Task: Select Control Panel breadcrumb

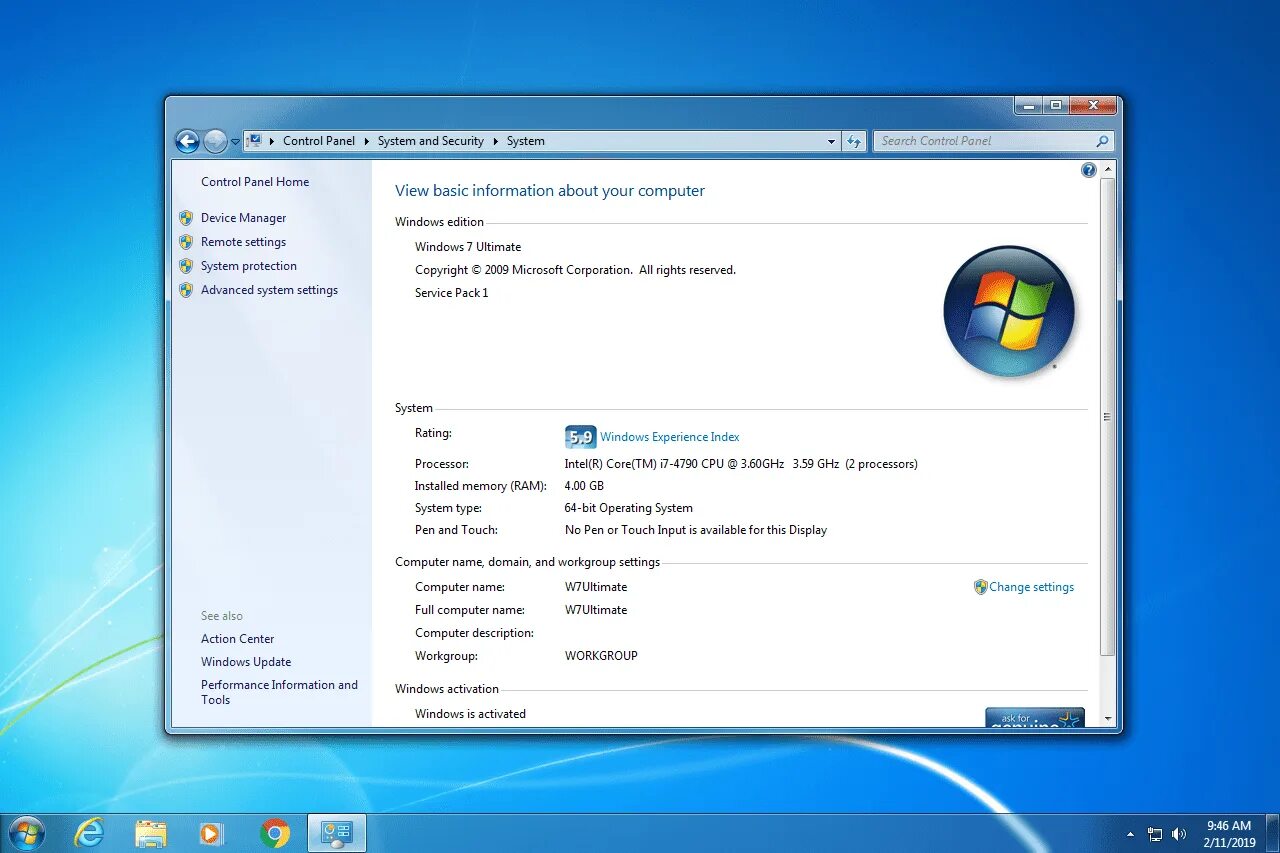Action: [x=319, y=141]
